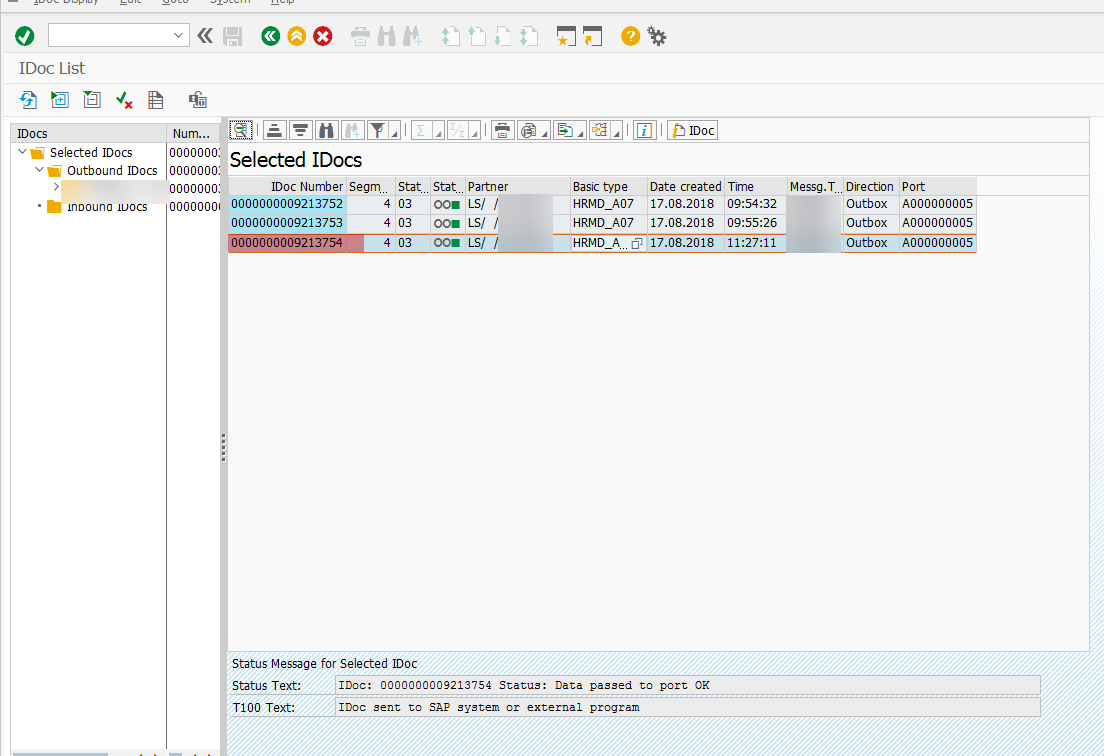
Task: Collapse the command field with the double chevron
Action: click(x=205, y=36)
